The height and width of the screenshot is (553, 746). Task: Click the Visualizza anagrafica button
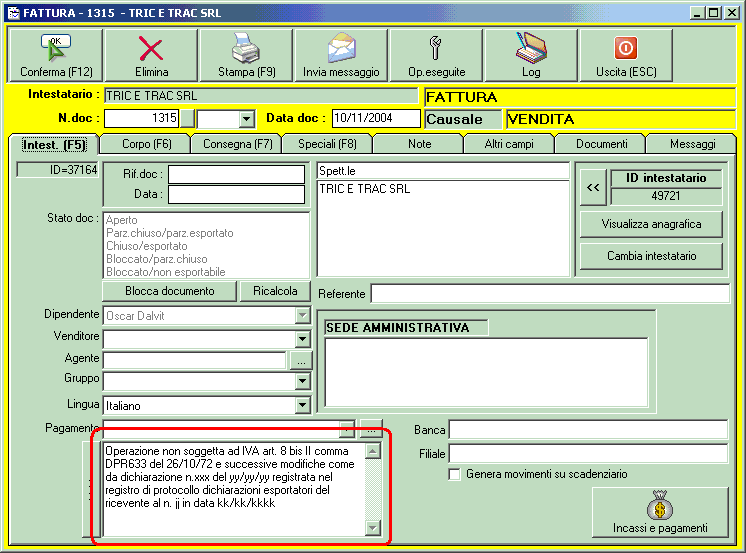point(651,224)
